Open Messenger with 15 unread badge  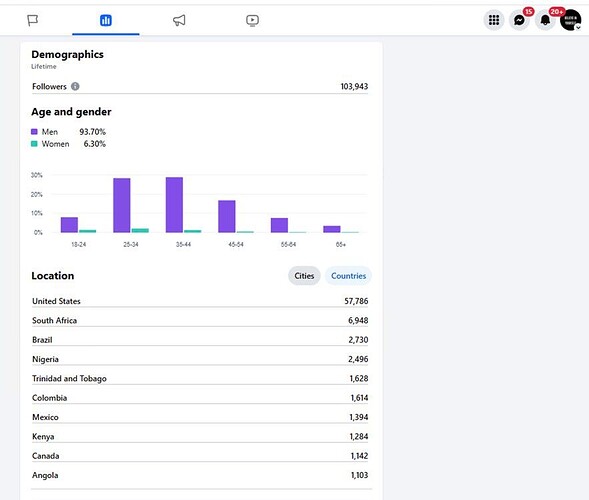click(x=519, y=20)
